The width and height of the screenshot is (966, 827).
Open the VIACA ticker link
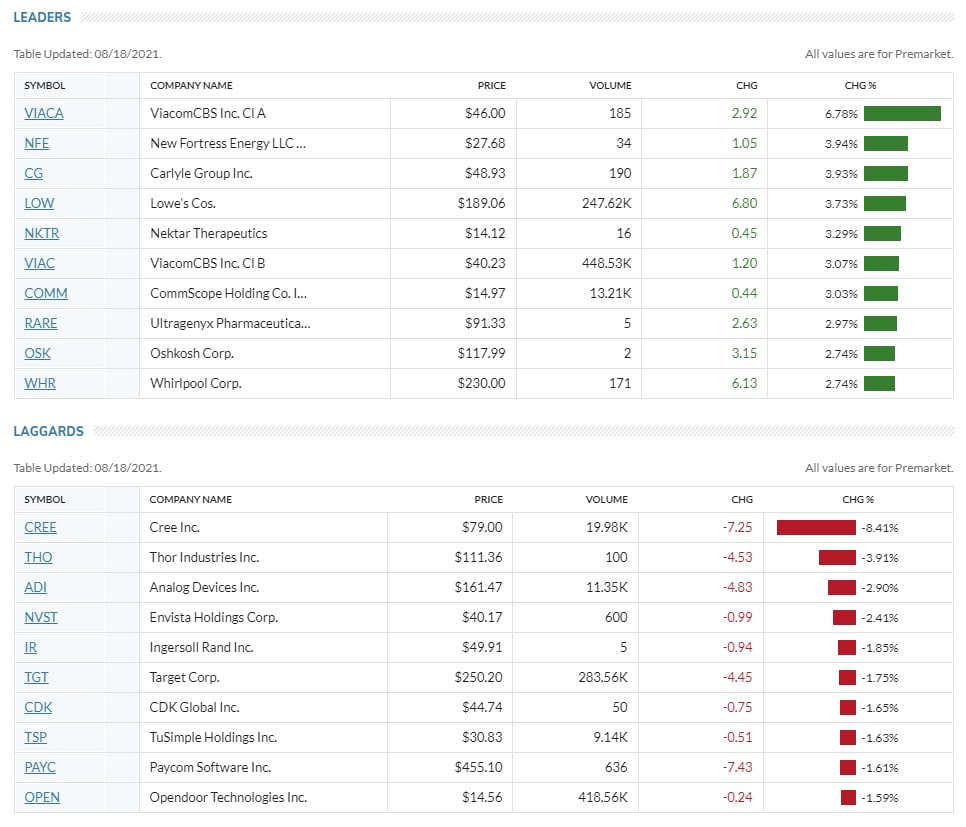44,113
